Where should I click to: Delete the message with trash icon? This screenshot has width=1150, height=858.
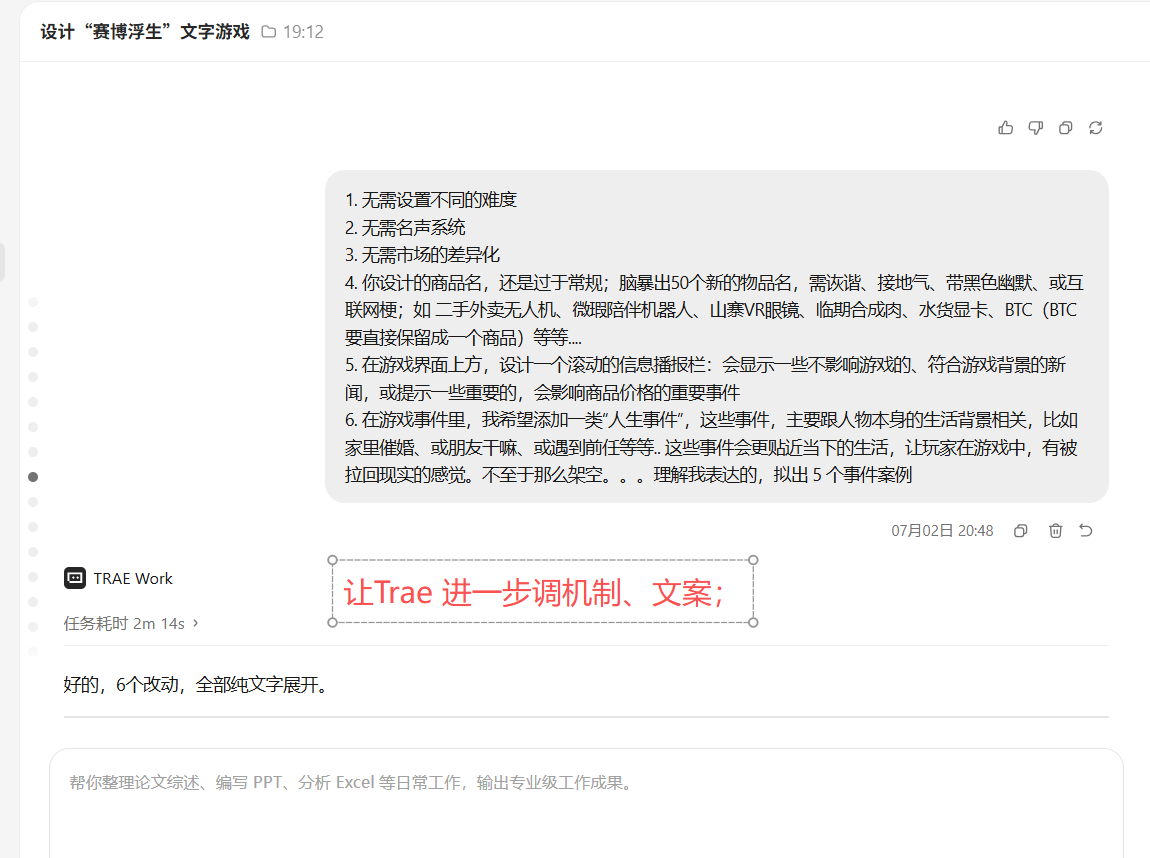click(1055, 531)
